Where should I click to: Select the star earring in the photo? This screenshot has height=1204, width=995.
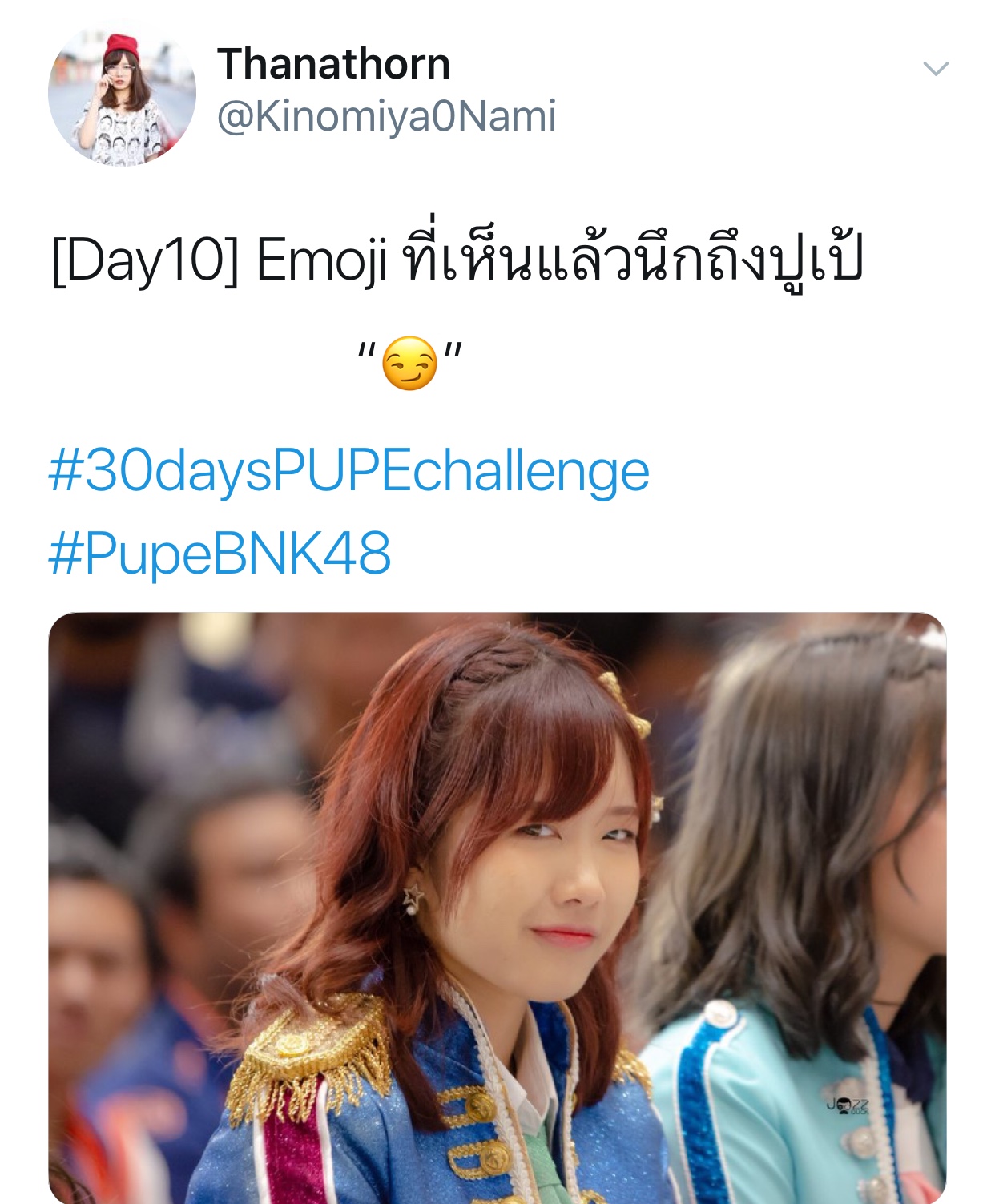click(x=413, y=897)
